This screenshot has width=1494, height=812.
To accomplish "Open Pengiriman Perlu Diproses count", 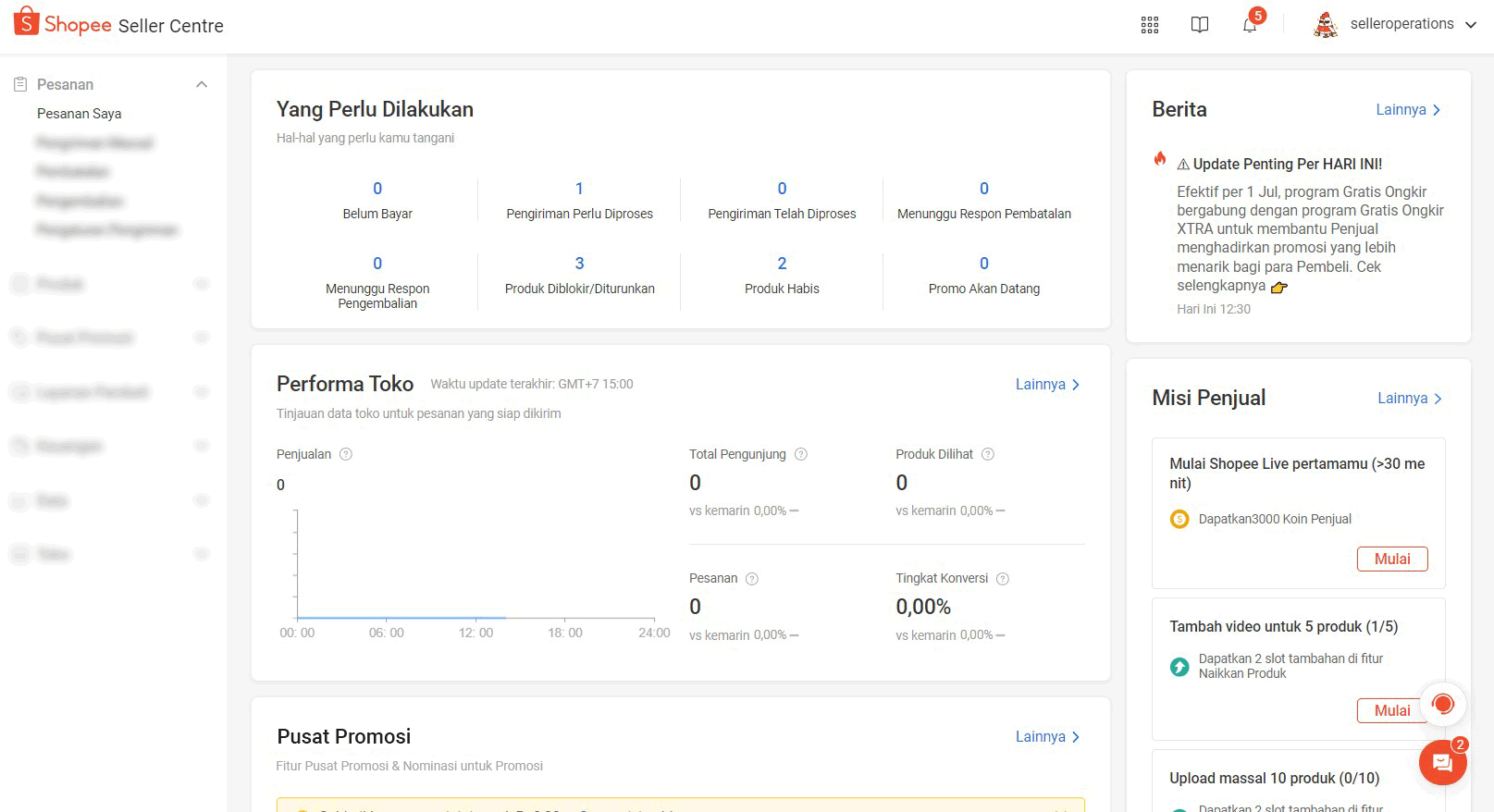I will point(579,189).
